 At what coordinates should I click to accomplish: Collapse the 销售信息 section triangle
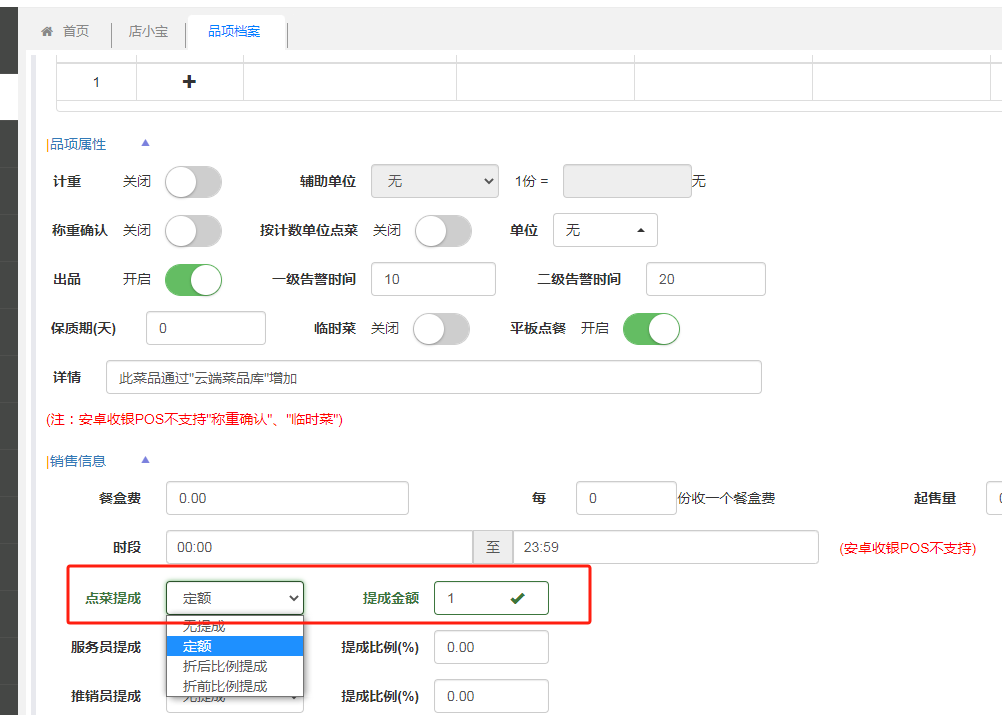(x=145, y=460)
